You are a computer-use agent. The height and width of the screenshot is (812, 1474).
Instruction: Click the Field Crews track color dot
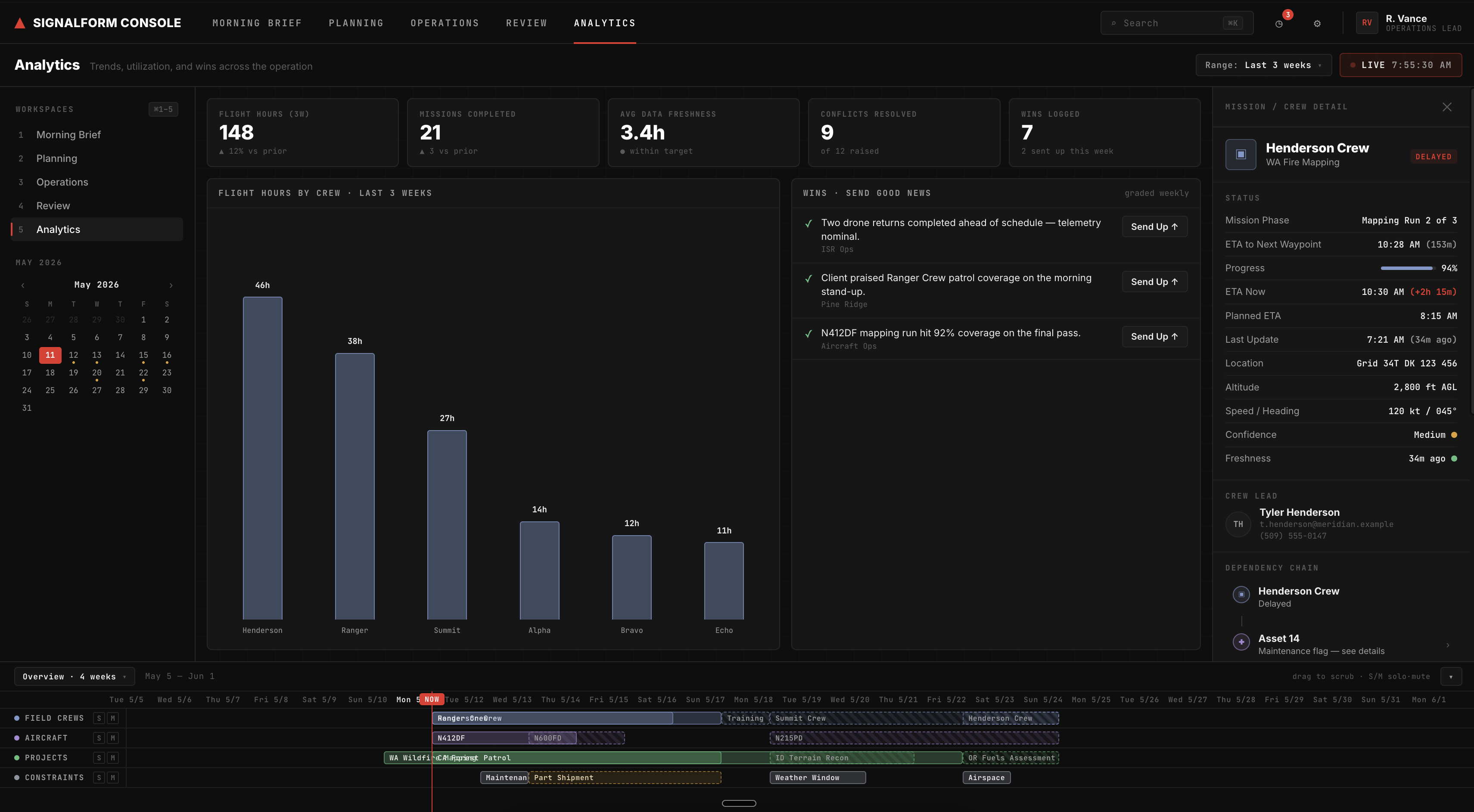point(17,718)
